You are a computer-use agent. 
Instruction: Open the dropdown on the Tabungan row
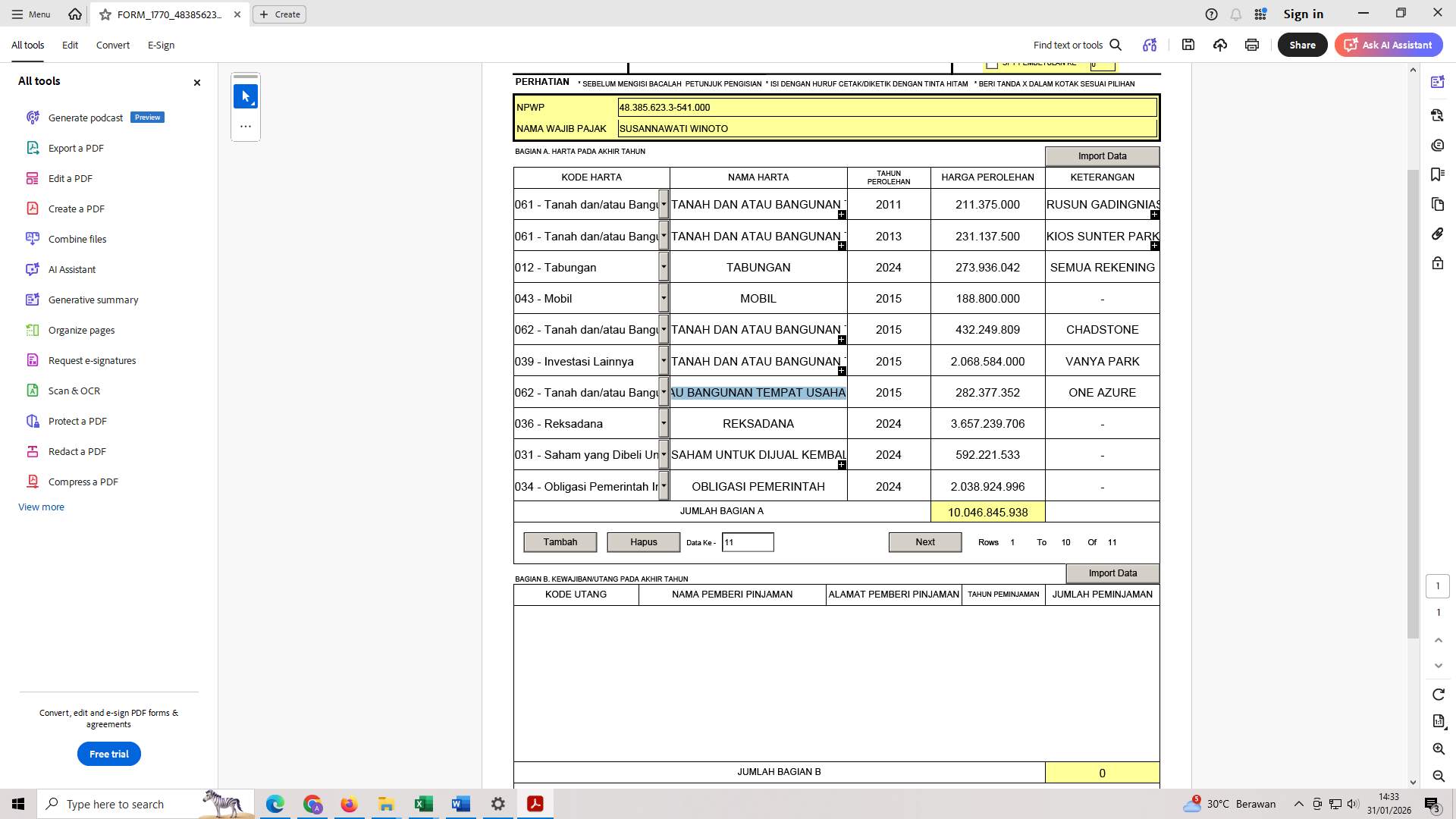click(x=664, y=267)
